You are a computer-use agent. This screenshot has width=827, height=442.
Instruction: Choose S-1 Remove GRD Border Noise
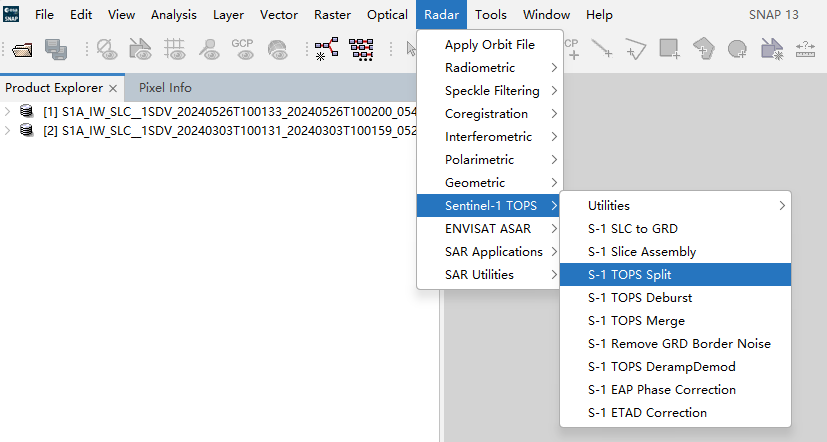click(676, 344)
